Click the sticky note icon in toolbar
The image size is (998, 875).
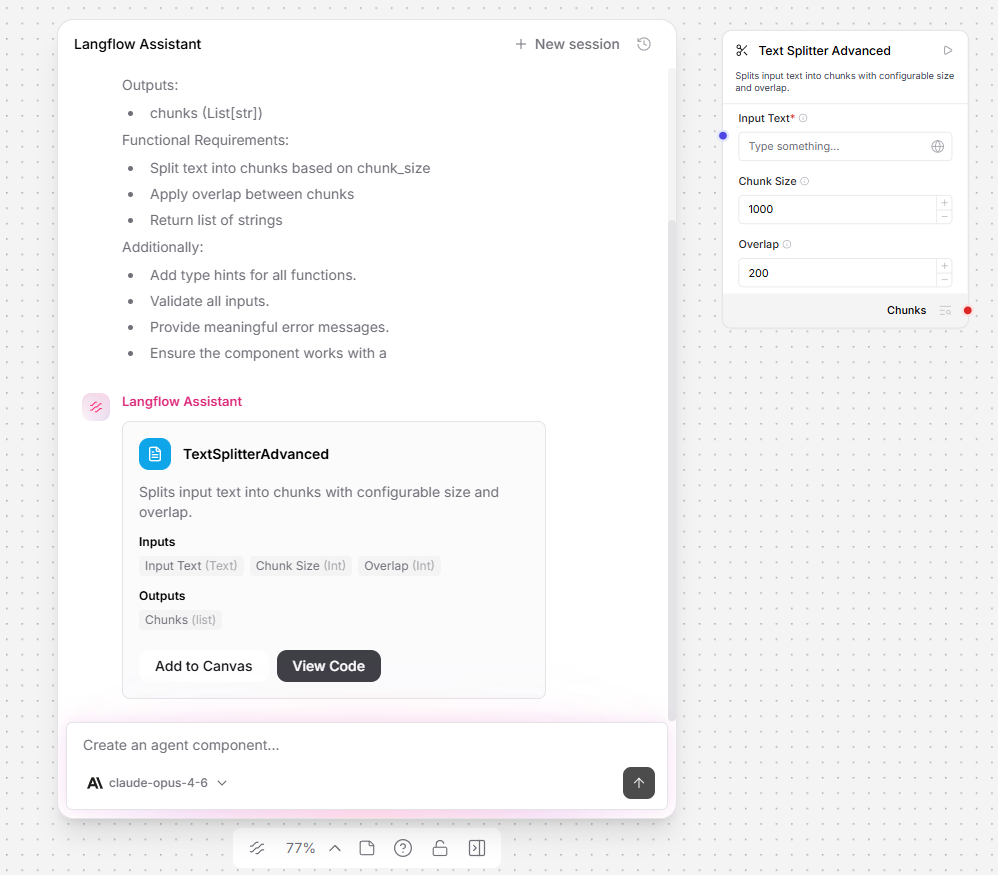click(367, 848)
